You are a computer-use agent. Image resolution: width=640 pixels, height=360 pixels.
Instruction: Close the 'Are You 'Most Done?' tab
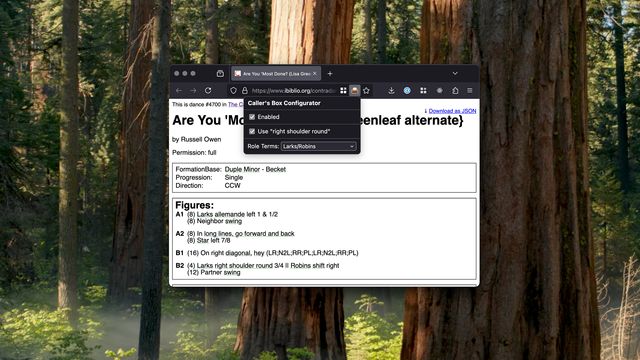pyautogui.click(x=315, y=74)
